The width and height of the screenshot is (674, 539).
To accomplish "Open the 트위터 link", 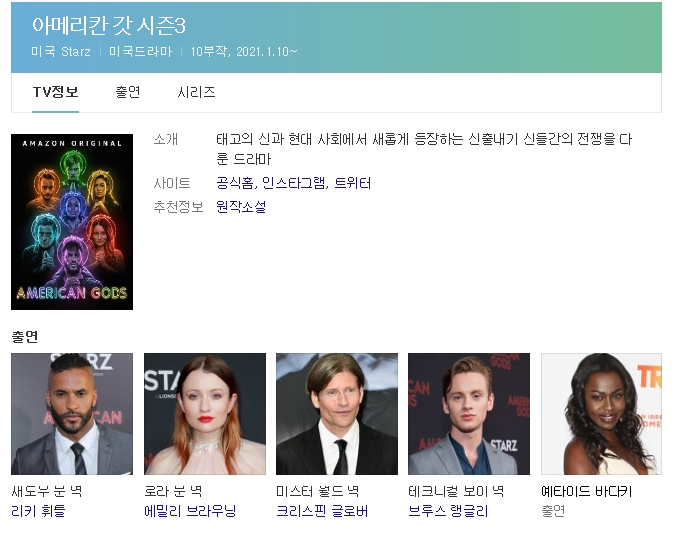I will (x=352, y=183).
